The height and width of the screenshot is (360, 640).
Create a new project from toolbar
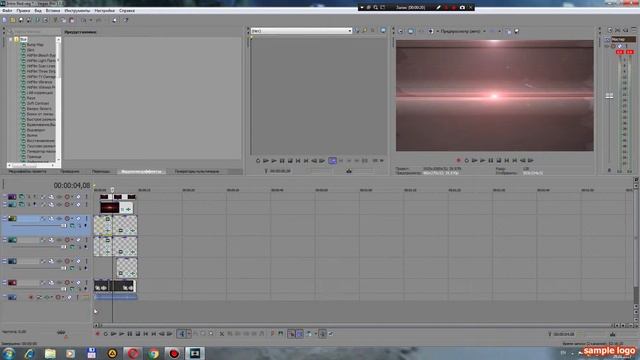click(x=5, y=20)
